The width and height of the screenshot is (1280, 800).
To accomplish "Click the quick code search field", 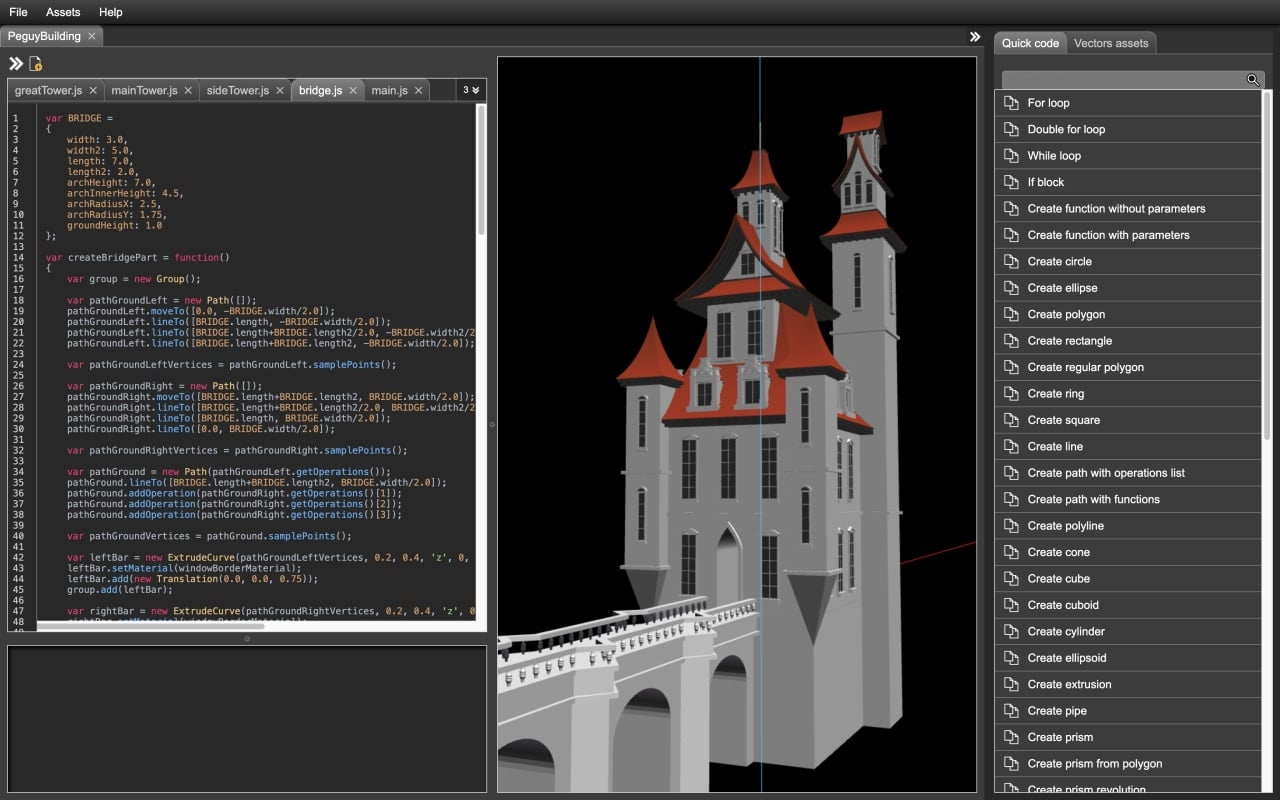I will click(x=1124, y=80).
